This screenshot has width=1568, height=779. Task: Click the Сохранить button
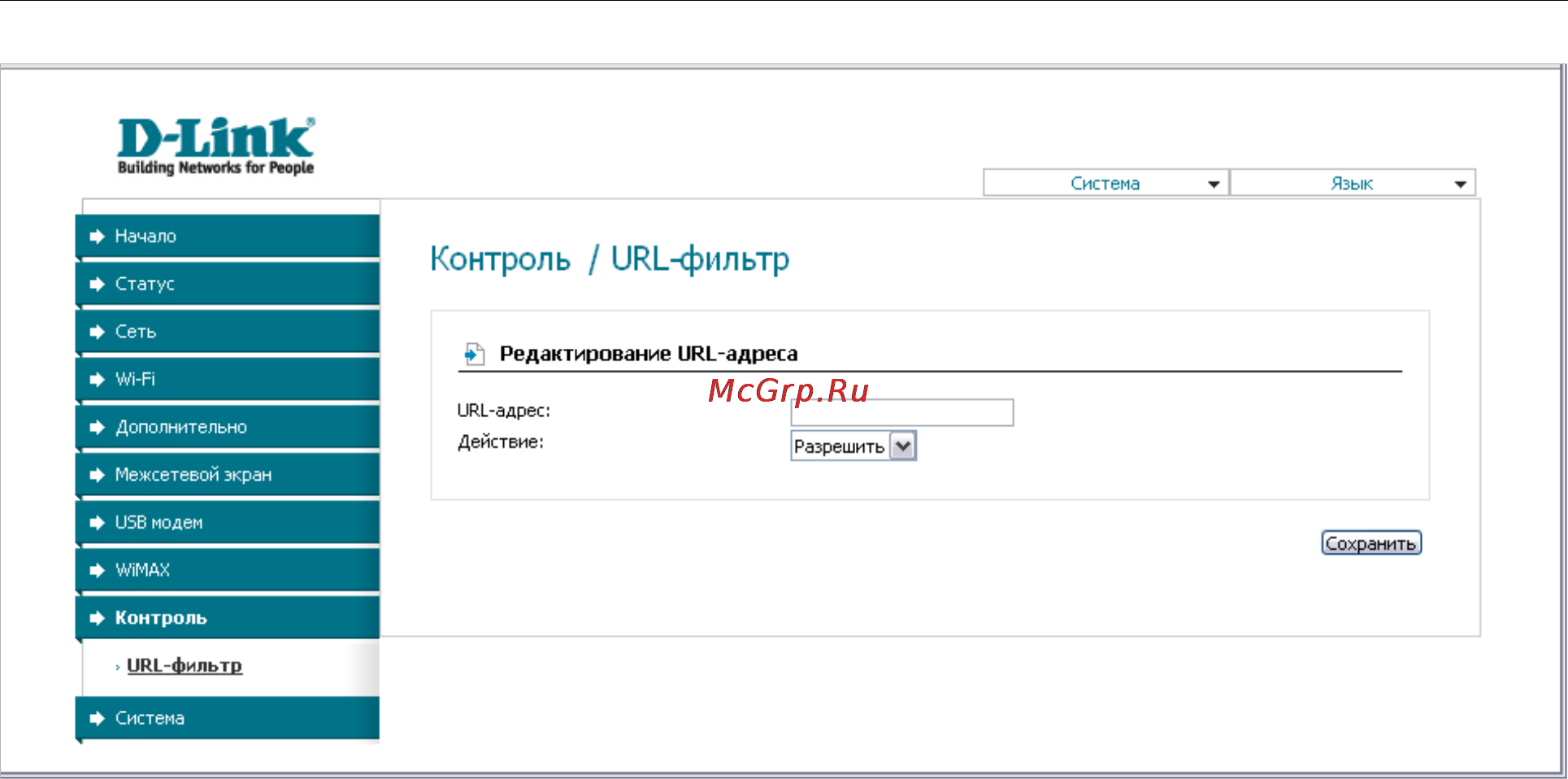[1371, 543]
